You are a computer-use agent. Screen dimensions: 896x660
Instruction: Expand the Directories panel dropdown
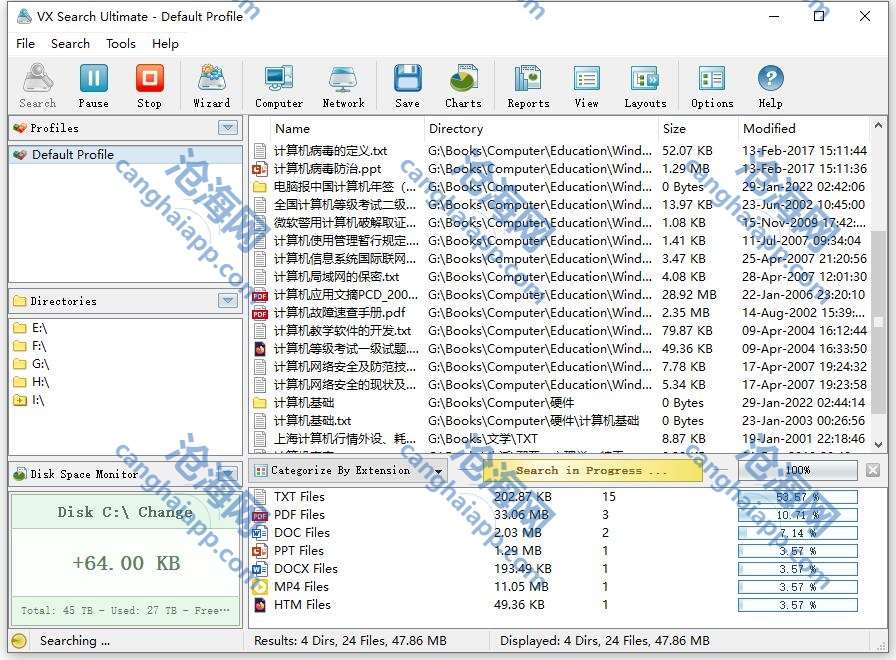[228, 301]
